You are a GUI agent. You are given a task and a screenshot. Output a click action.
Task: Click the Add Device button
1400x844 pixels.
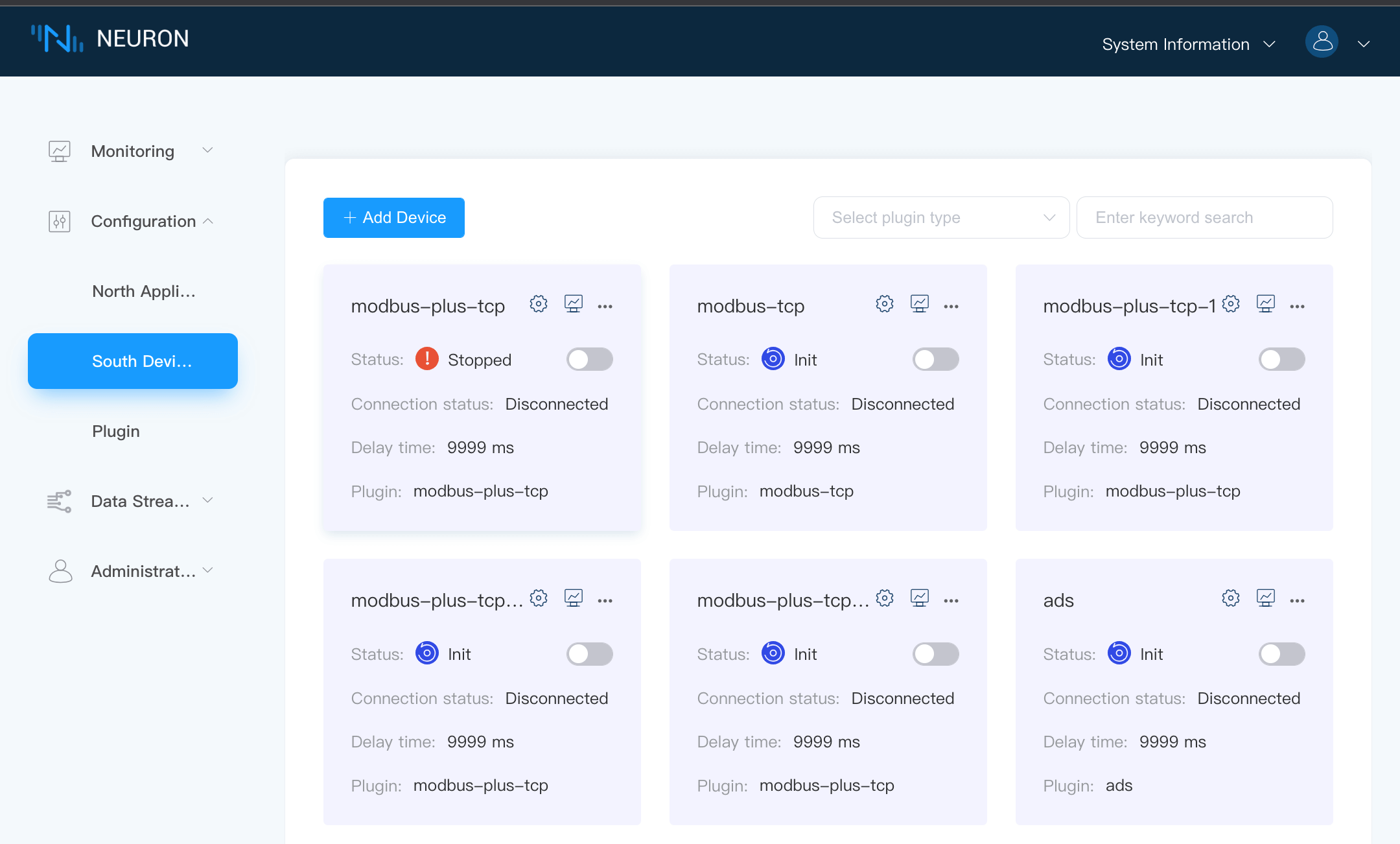394,218
